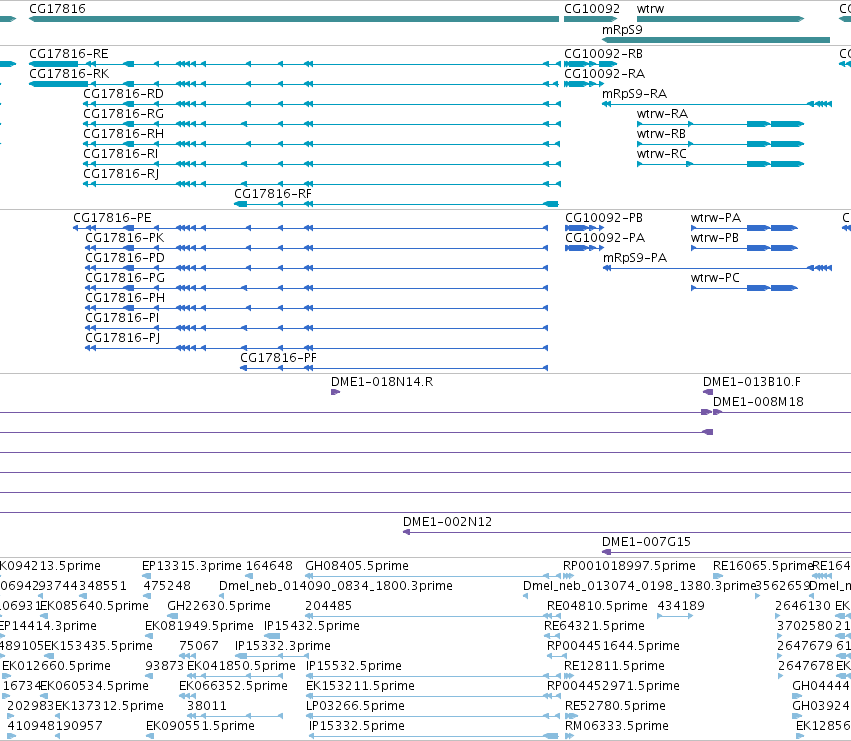Click Dmel_neb_014090_0834_1800.3prime label

pyautogui.click(x=335, y=586)
